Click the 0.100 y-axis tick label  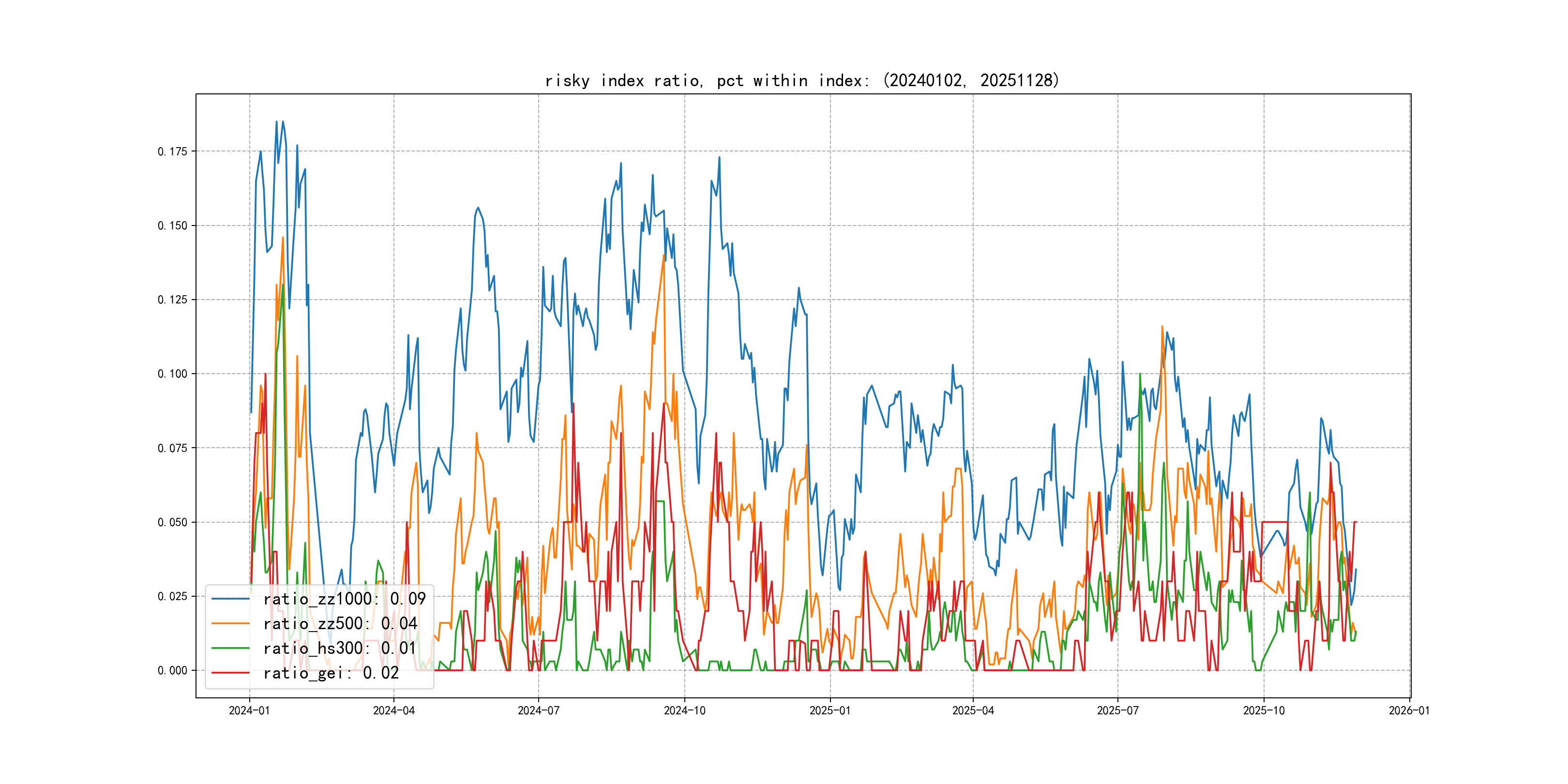click(x=172, y=374)
